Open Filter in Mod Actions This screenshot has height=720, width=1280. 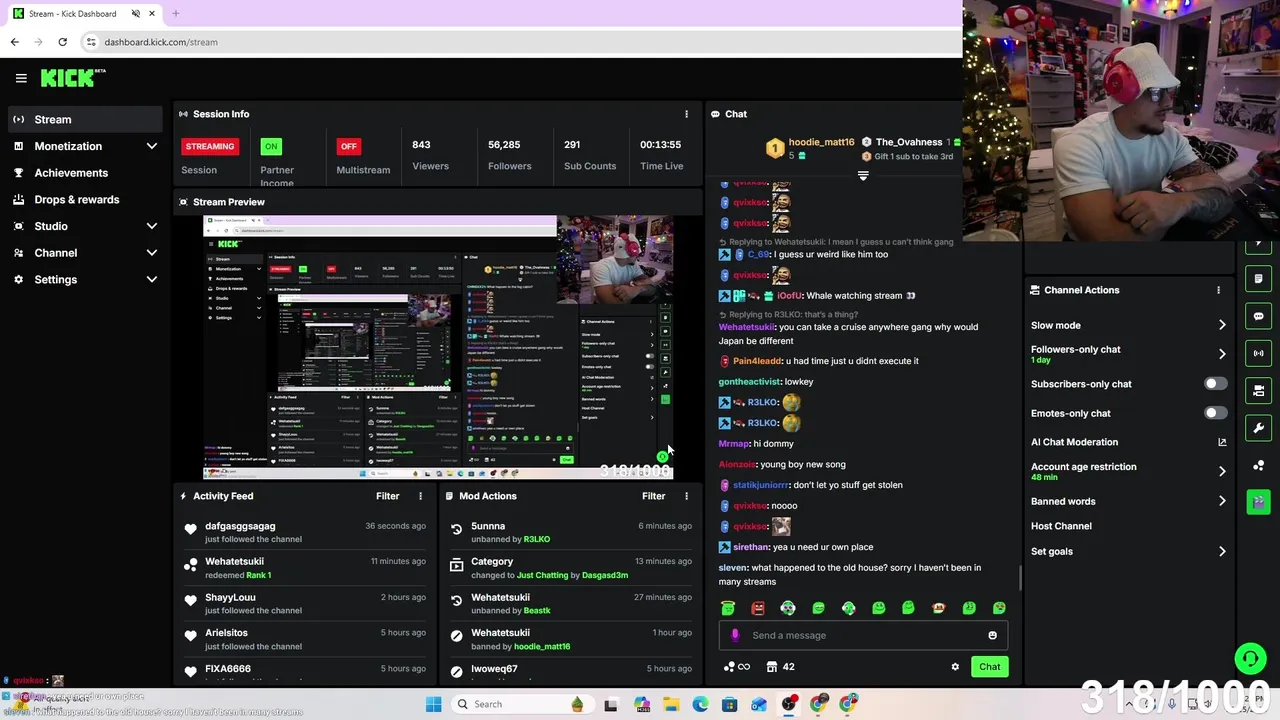point(653,496)
